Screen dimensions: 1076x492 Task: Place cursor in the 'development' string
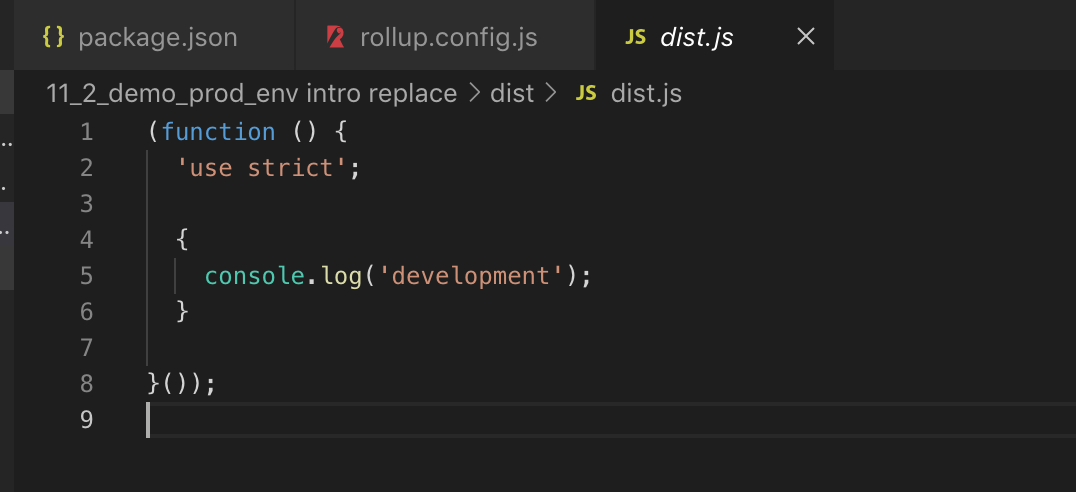tap(489, 275)
